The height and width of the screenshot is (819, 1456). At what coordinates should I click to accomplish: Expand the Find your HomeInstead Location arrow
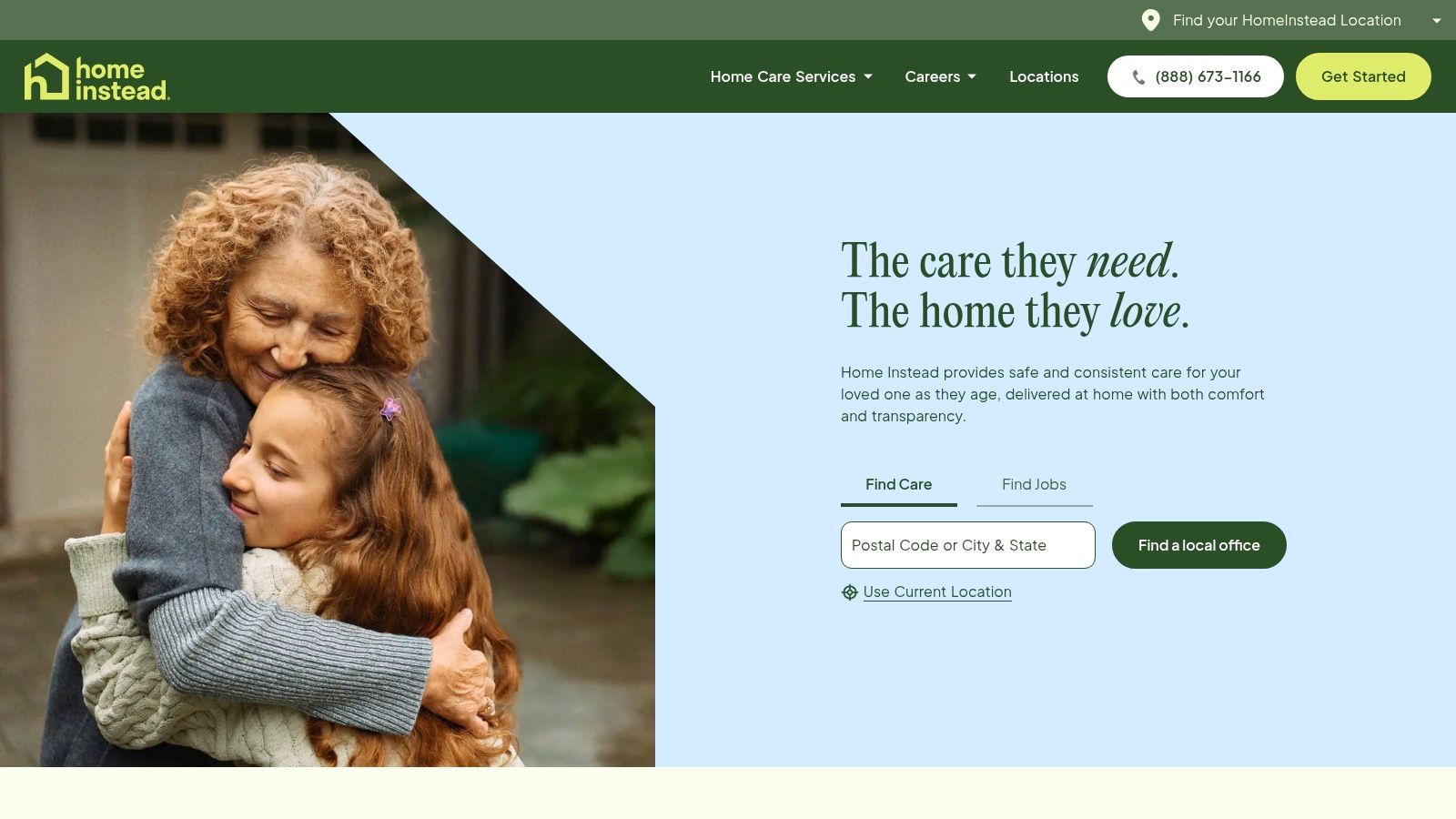[1437, 21]
